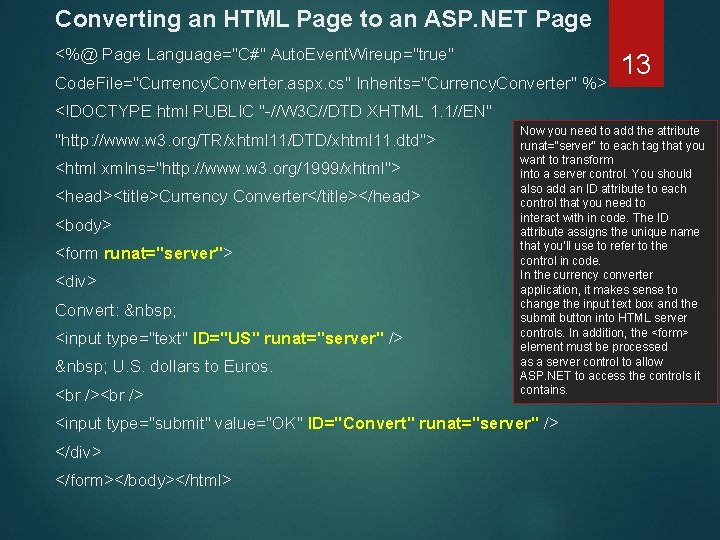Click the "<br /><br />" line
Image resolution: width=720 pixels, height=540 pixels.
click(x=99, y=395)
